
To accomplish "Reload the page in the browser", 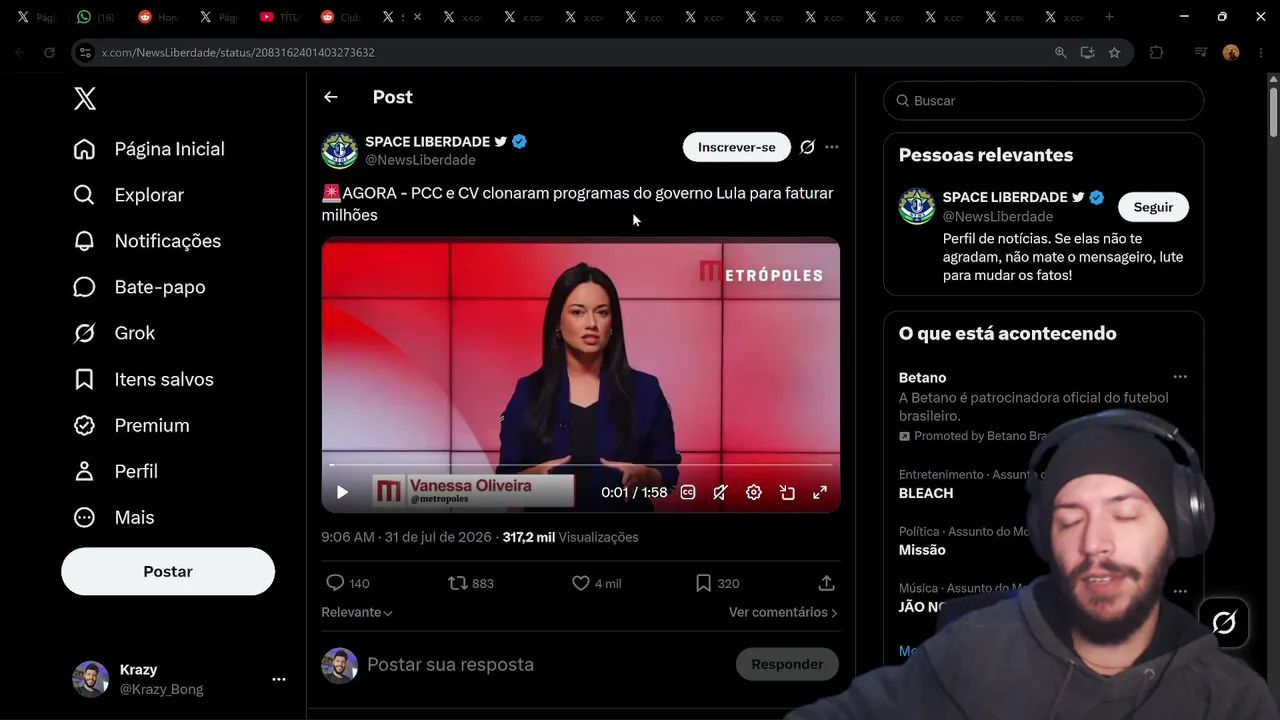I will pyautogui.click(x=49, y=53).
